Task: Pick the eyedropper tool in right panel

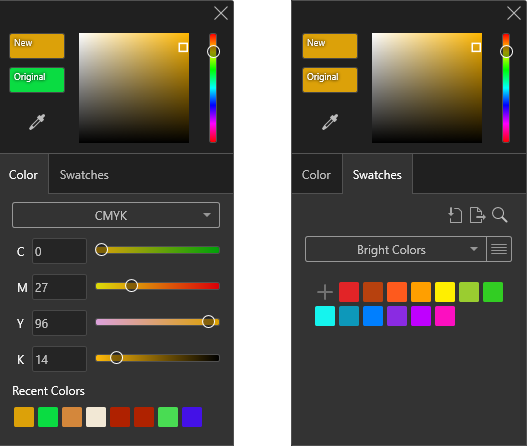Action: (x=330, y=122)
